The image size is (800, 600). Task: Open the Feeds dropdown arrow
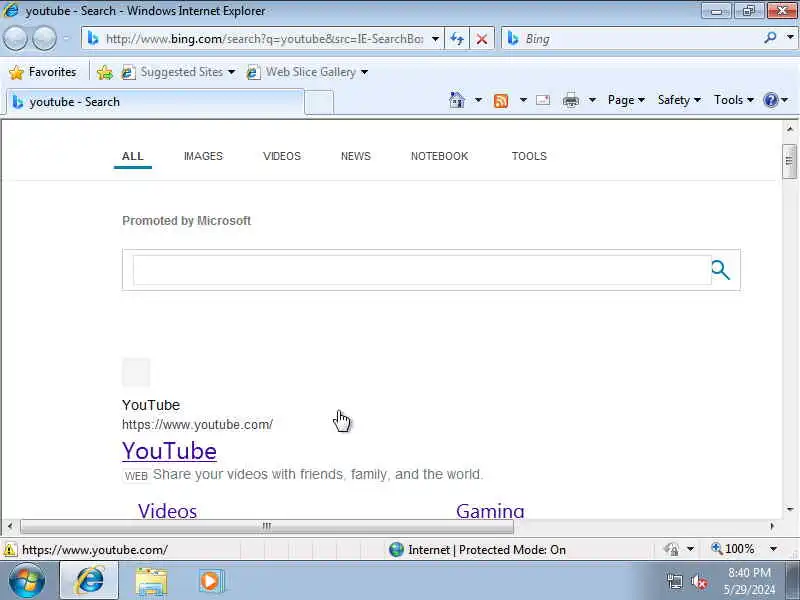(523, 100)
